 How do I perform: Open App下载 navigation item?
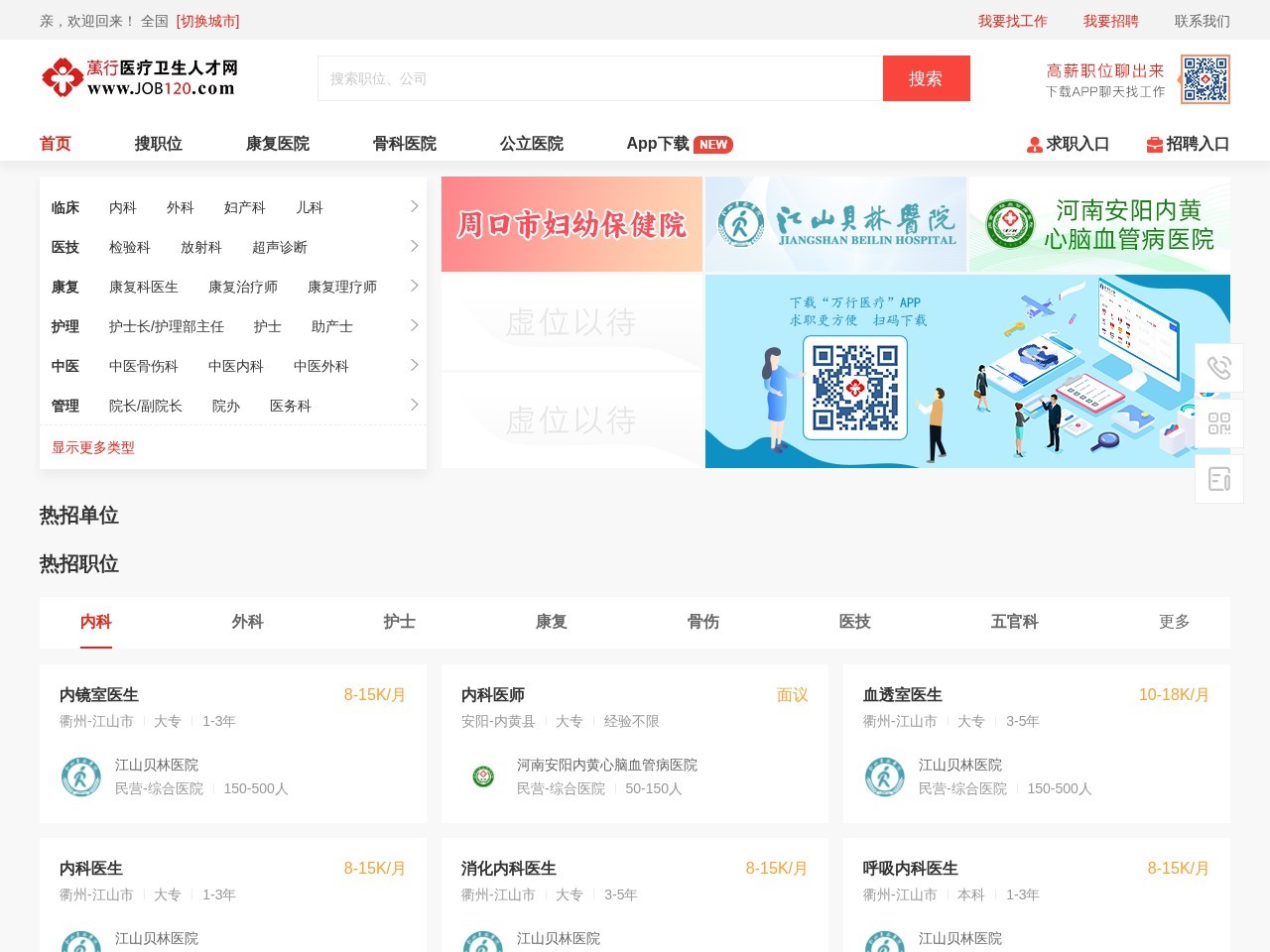coord(658,144)
